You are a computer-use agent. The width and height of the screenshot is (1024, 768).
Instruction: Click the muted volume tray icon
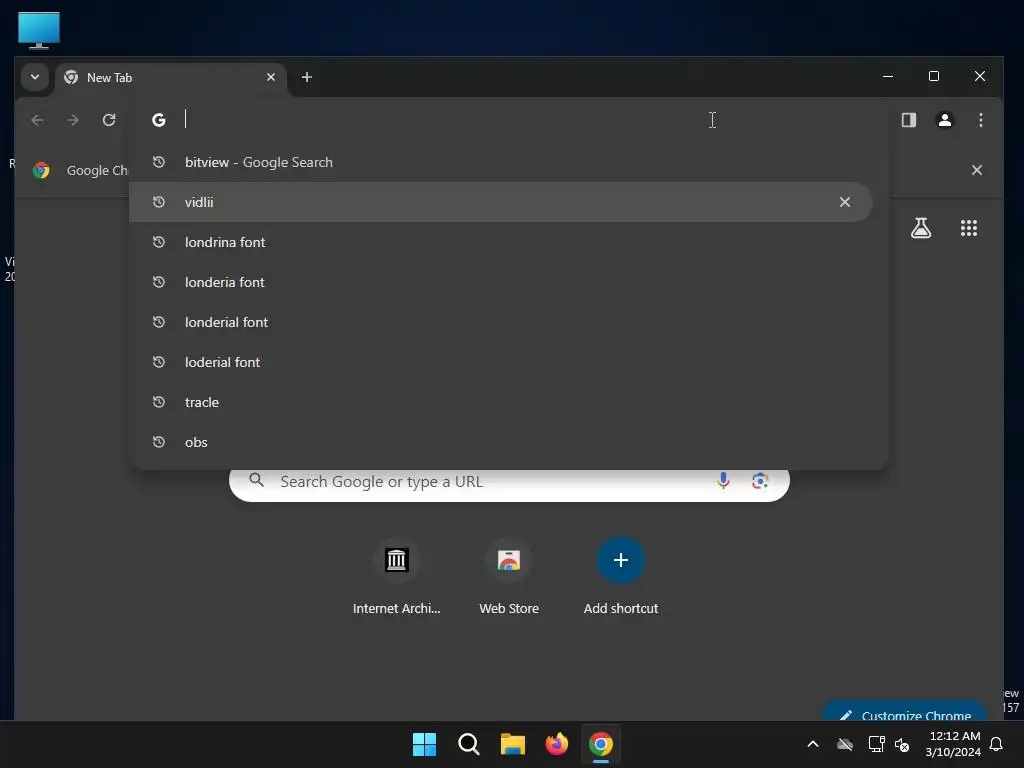902,744
